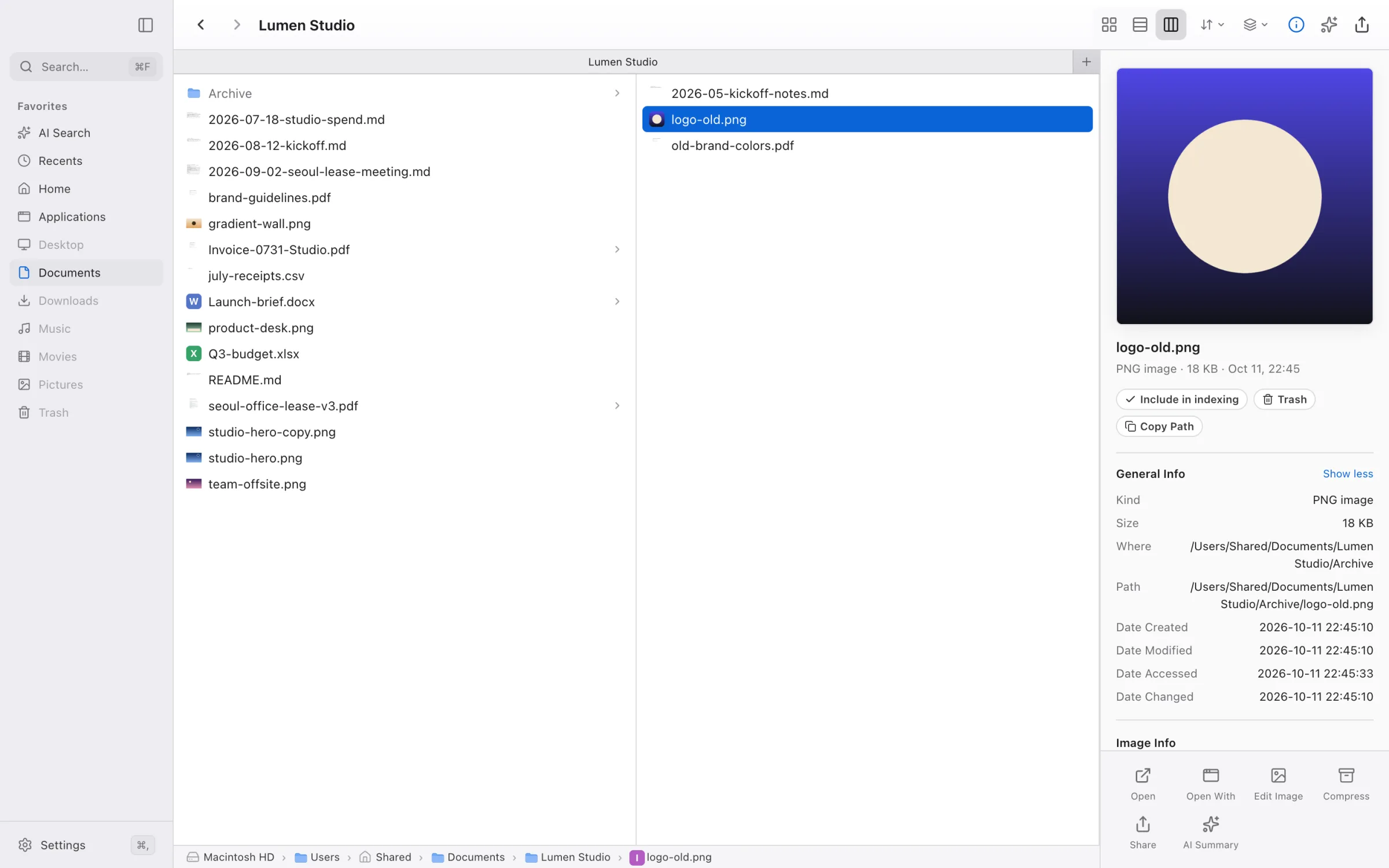Image resolution: width=1389 pixels, height=868 pixels.
Task: Select old-brand-colors.pdf in Archive column
Action: click(x=867, y=145)
